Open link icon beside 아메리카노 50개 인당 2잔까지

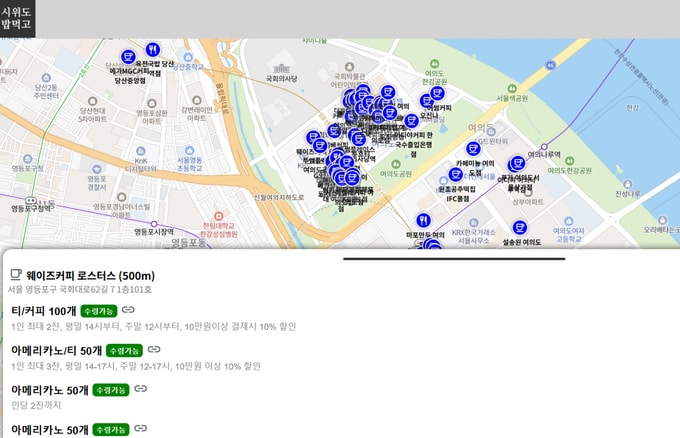click(141, 389)
